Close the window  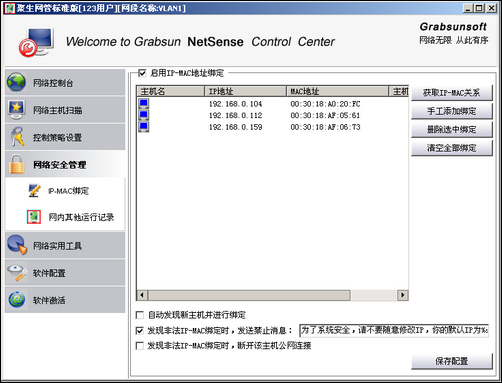(x=491, y=8)
